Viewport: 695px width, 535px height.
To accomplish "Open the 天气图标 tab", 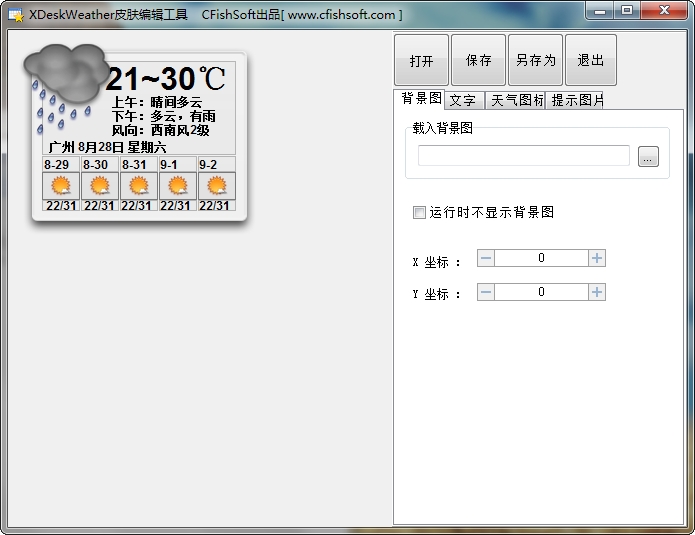I will click(x=516, y=100).
